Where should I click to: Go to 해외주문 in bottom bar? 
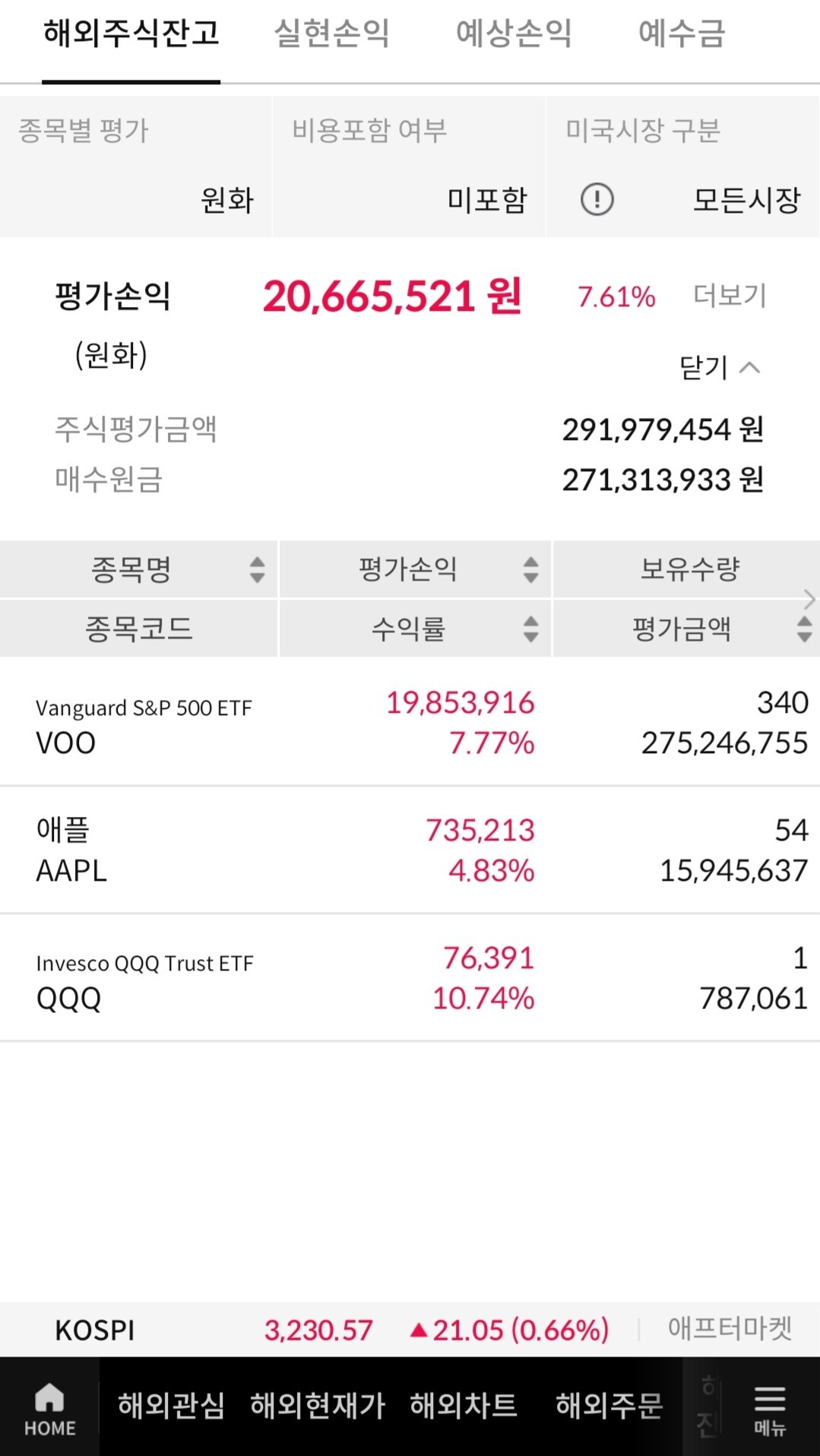(x=609, y=1405)
